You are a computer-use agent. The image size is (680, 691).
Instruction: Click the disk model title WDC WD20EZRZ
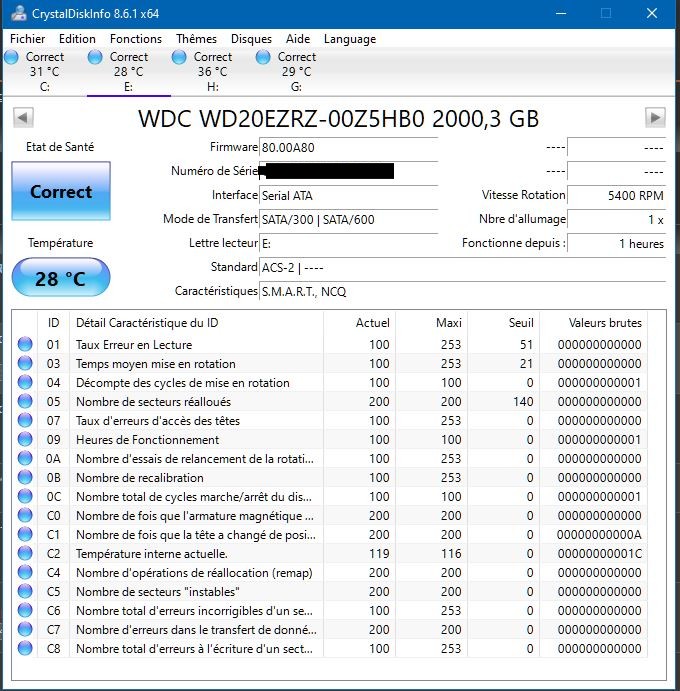(x=338, y=118)
